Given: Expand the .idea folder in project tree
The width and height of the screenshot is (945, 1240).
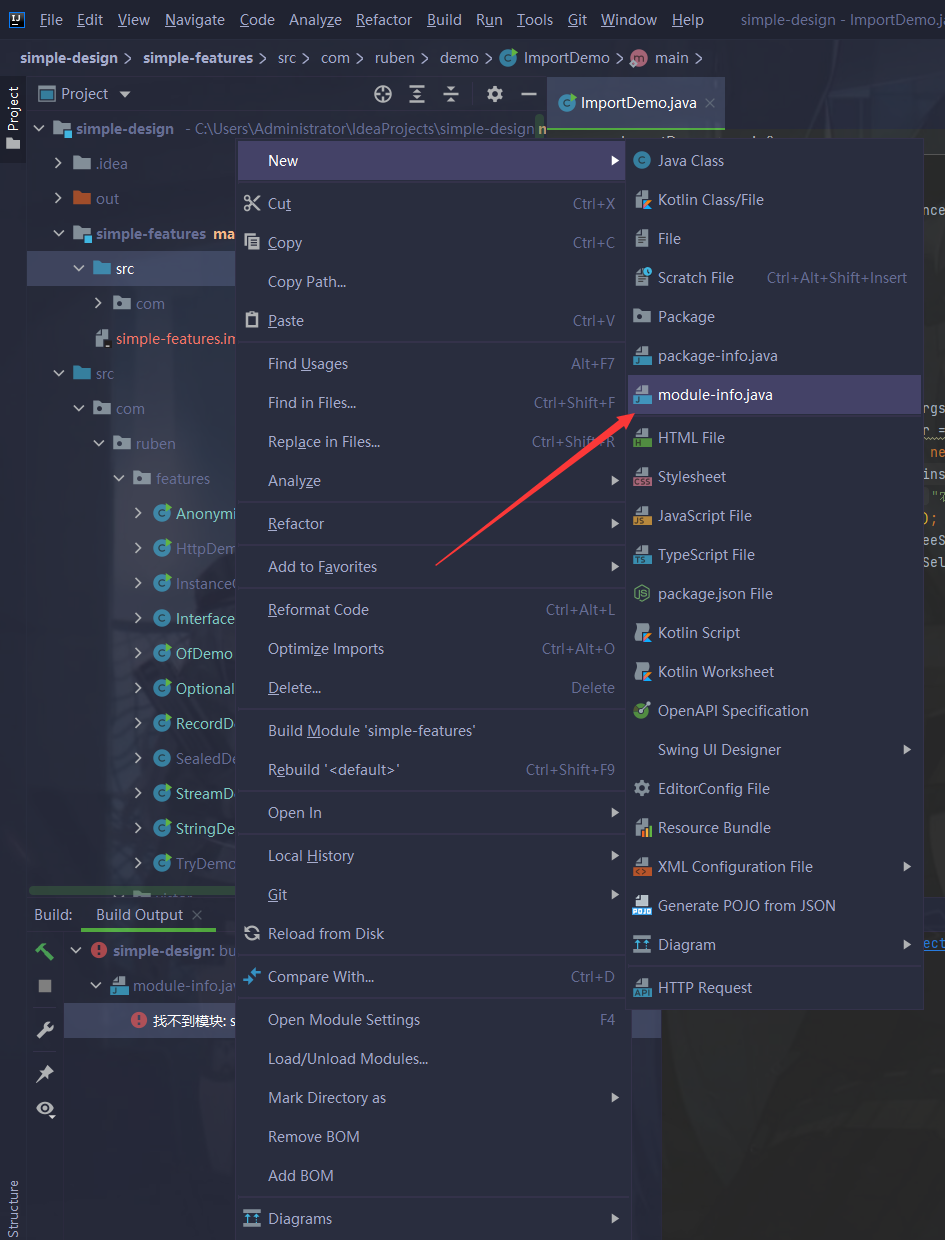Looking at the screenshot, I should (58, 164).
